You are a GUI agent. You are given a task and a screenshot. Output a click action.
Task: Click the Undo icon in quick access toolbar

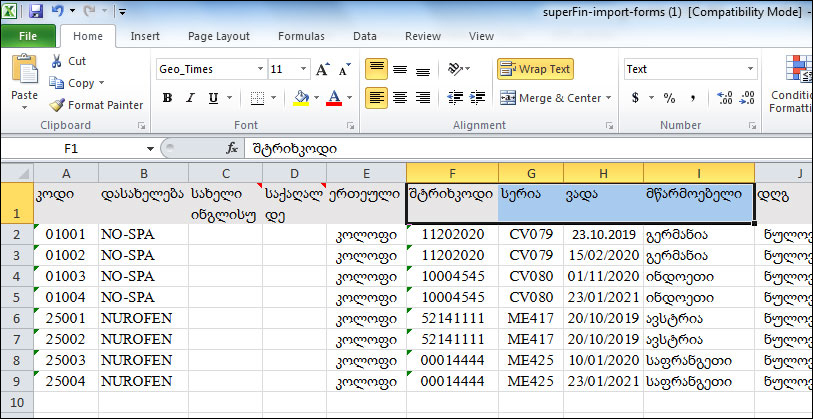pyautogui.click(x=57, y=10)
